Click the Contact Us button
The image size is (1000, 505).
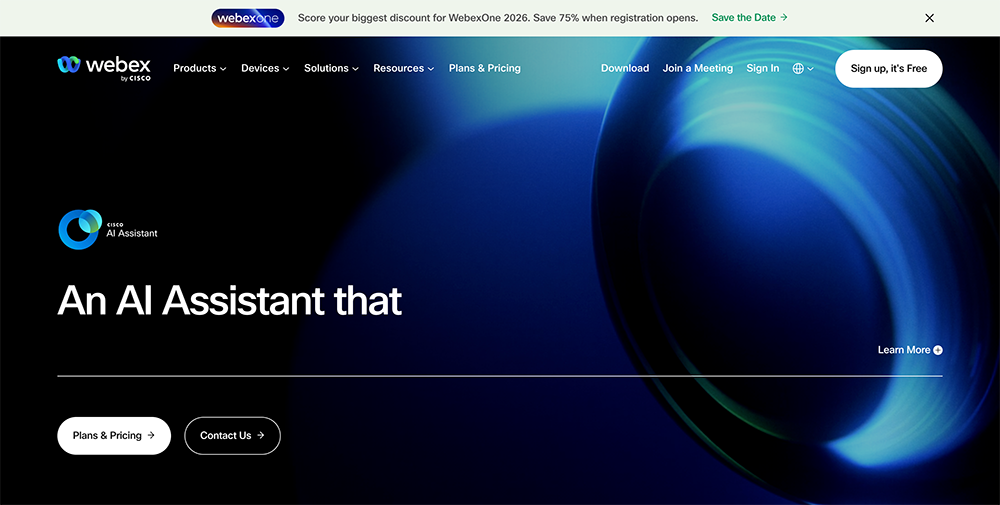(x=232, y=435)
